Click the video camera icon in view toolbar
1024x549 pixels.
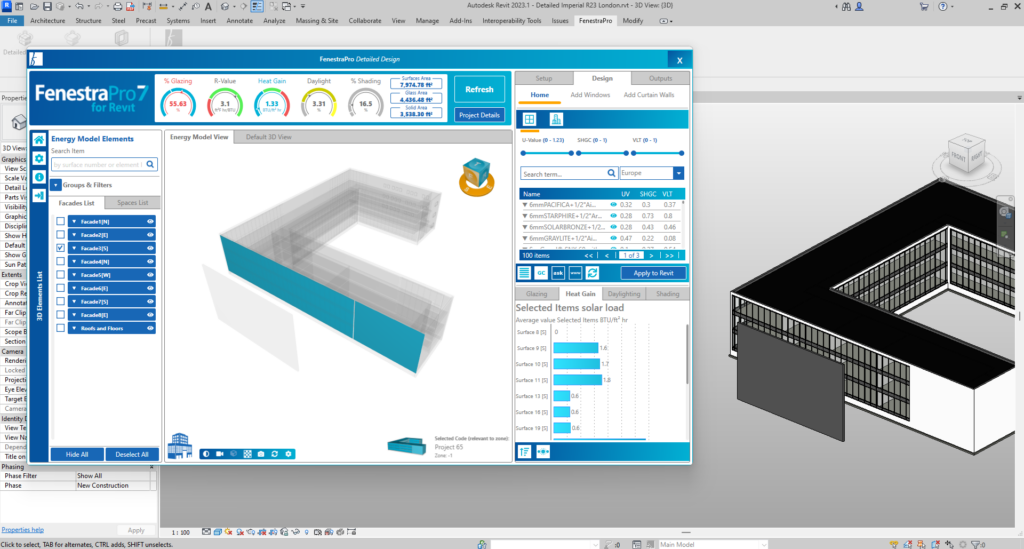(220, 454)
